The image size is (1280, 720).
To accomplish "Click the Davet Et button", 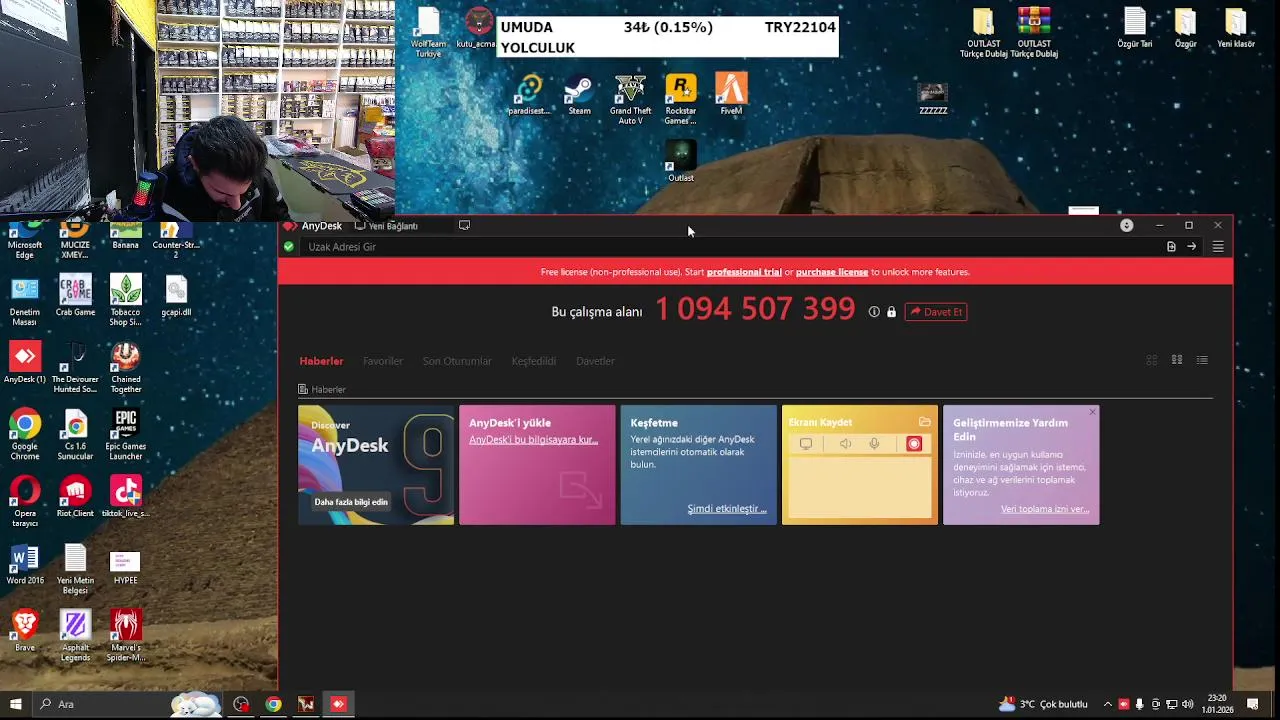I will pyautogui.click(x=936, y=312).
